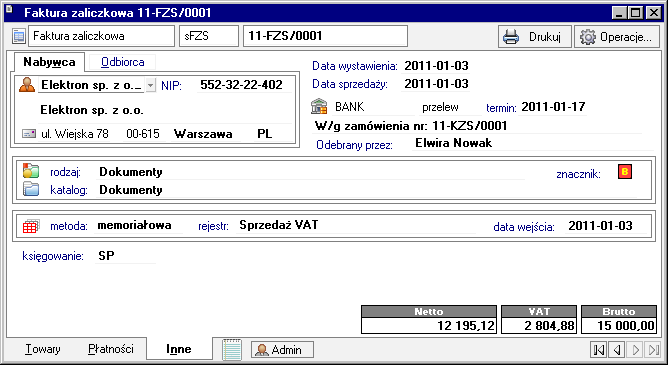Maximize the Faktura zaliczkowa window

click(x=635, y=13)
